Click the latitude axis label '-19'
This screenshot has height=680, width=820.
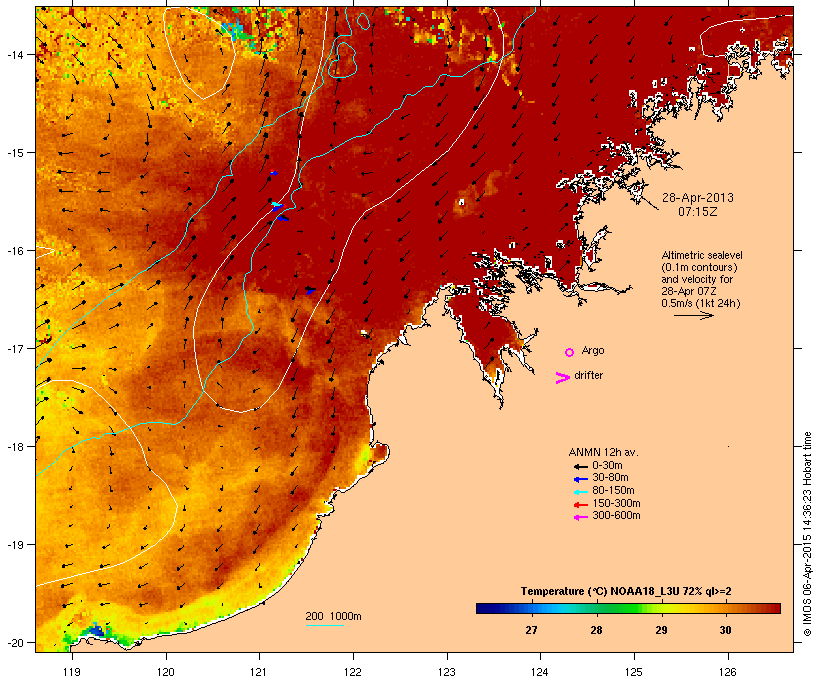pos(15,545)
